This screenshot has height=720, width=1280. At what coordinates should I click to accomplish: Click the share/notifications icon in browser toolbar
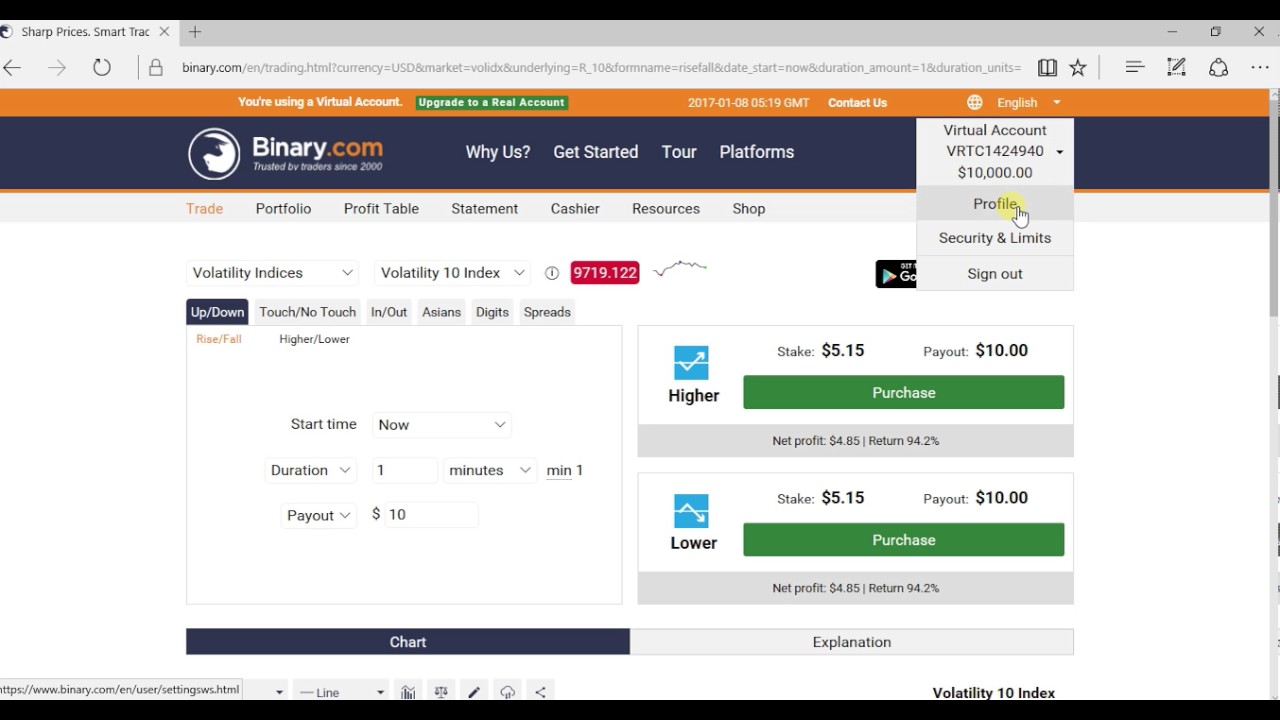(1218, 68)
